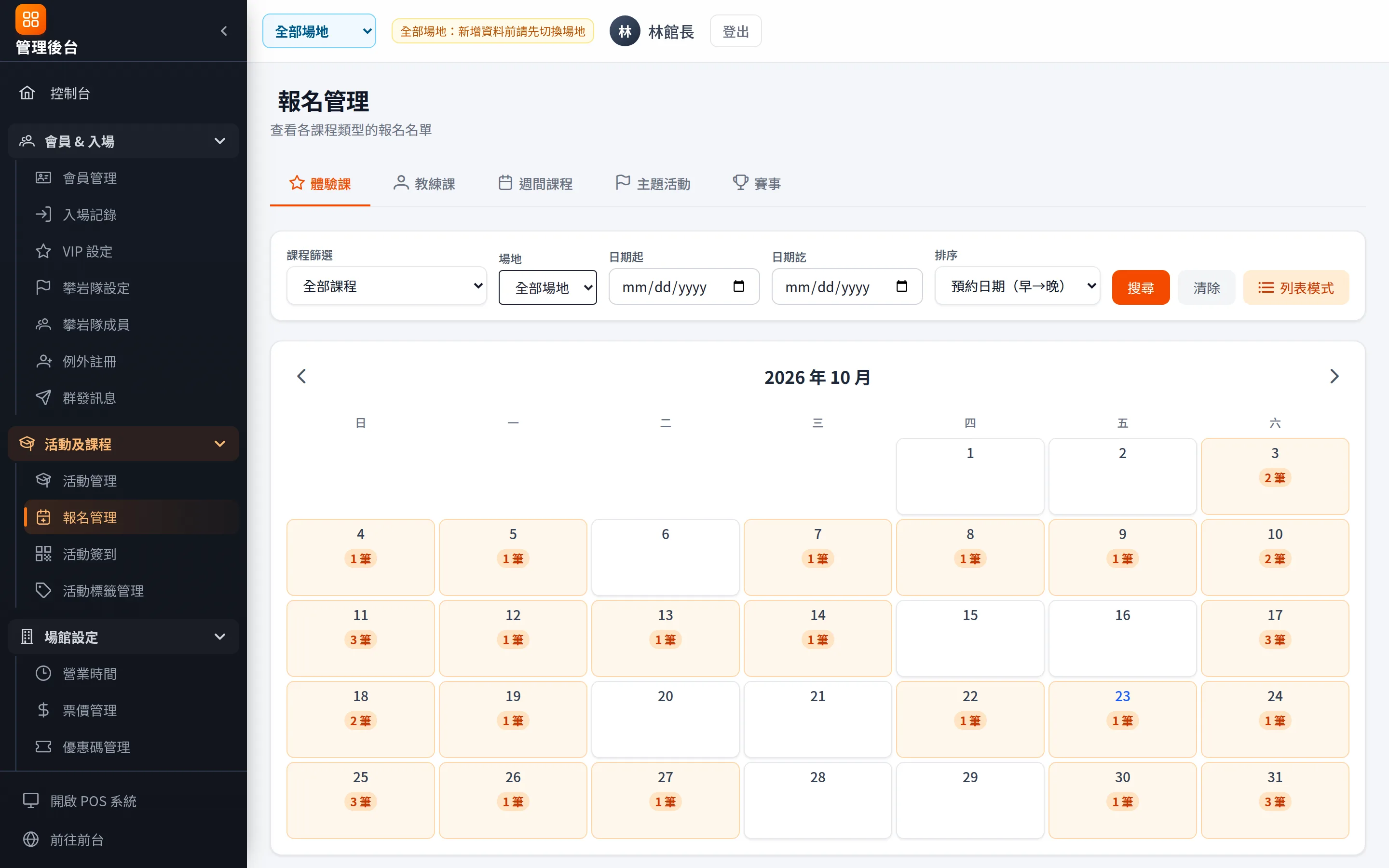Go to the previous month
This screenshot has width=1389, height=868.
pyautogui.click(x=302, y=377)
